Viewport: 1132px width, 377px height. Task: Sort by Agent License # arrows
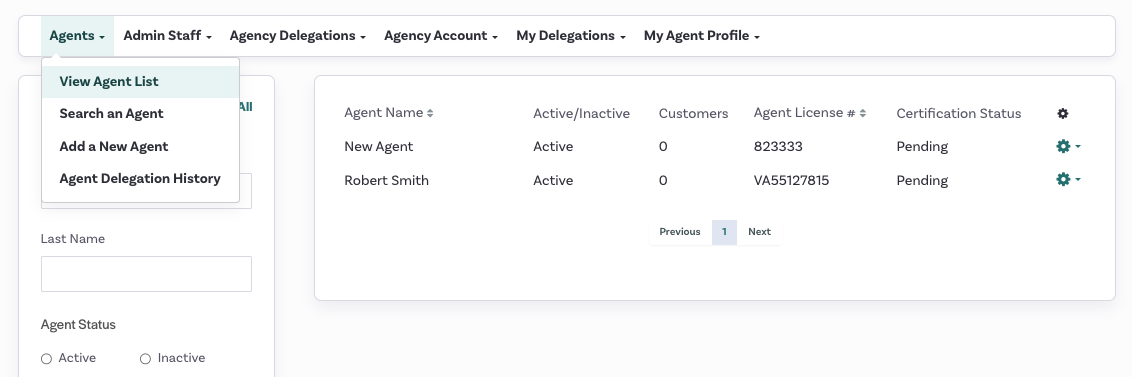tap(863, 113)
